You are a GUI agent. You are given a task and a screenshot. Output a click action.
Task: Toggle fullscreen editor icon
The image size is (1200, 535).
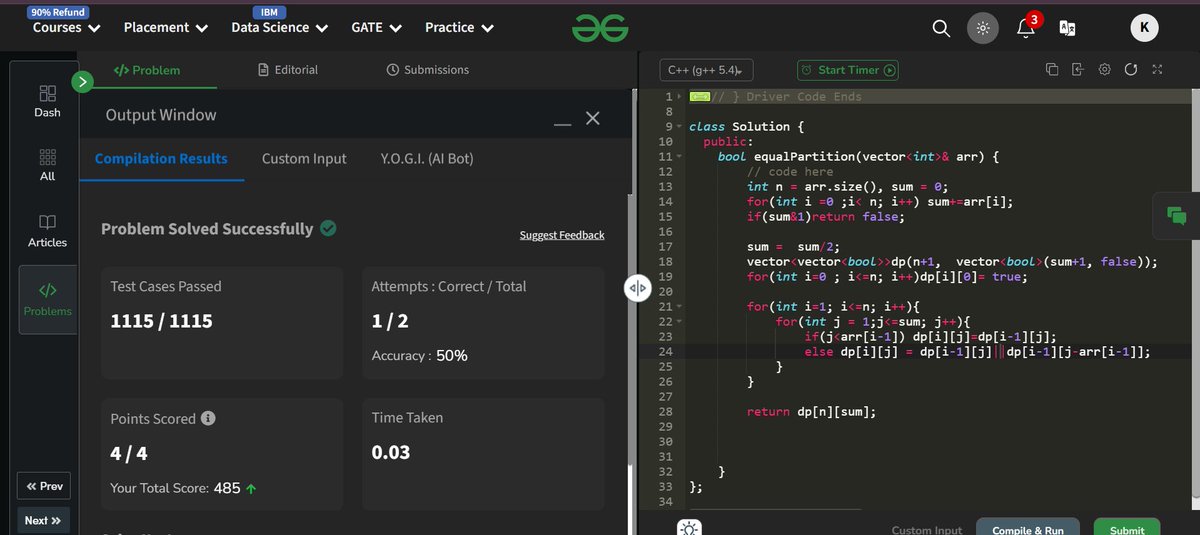click(x=1157, y=70)
